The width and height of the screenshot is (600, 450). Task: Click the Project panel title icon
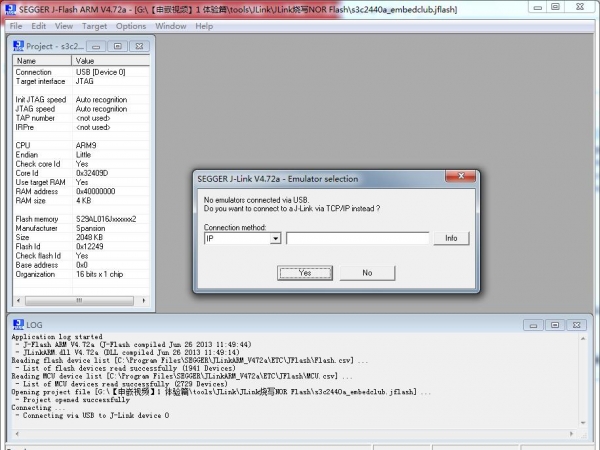pyautogui.click(x=17, y=45)
